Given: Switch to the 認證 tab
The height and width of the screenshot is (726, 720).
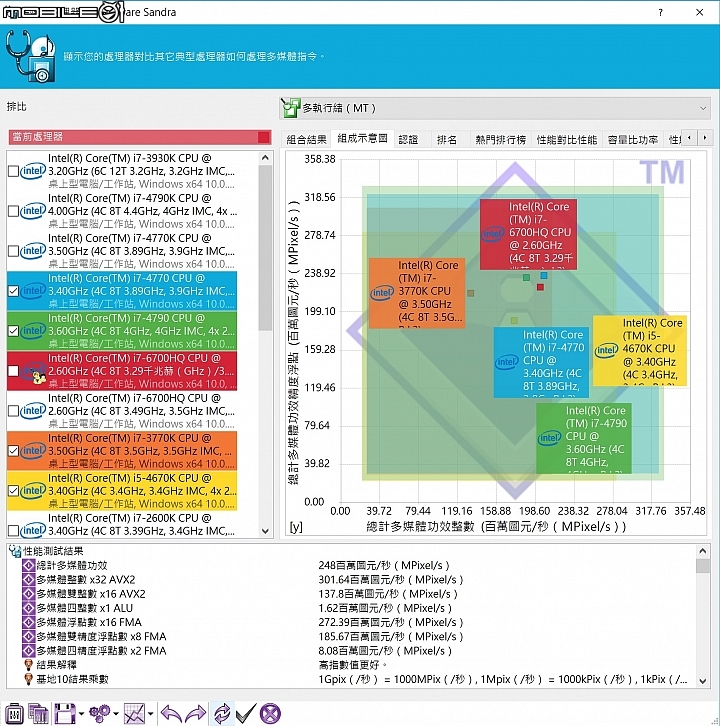Looking at the screenshot, I should click(x=408, y=139).
